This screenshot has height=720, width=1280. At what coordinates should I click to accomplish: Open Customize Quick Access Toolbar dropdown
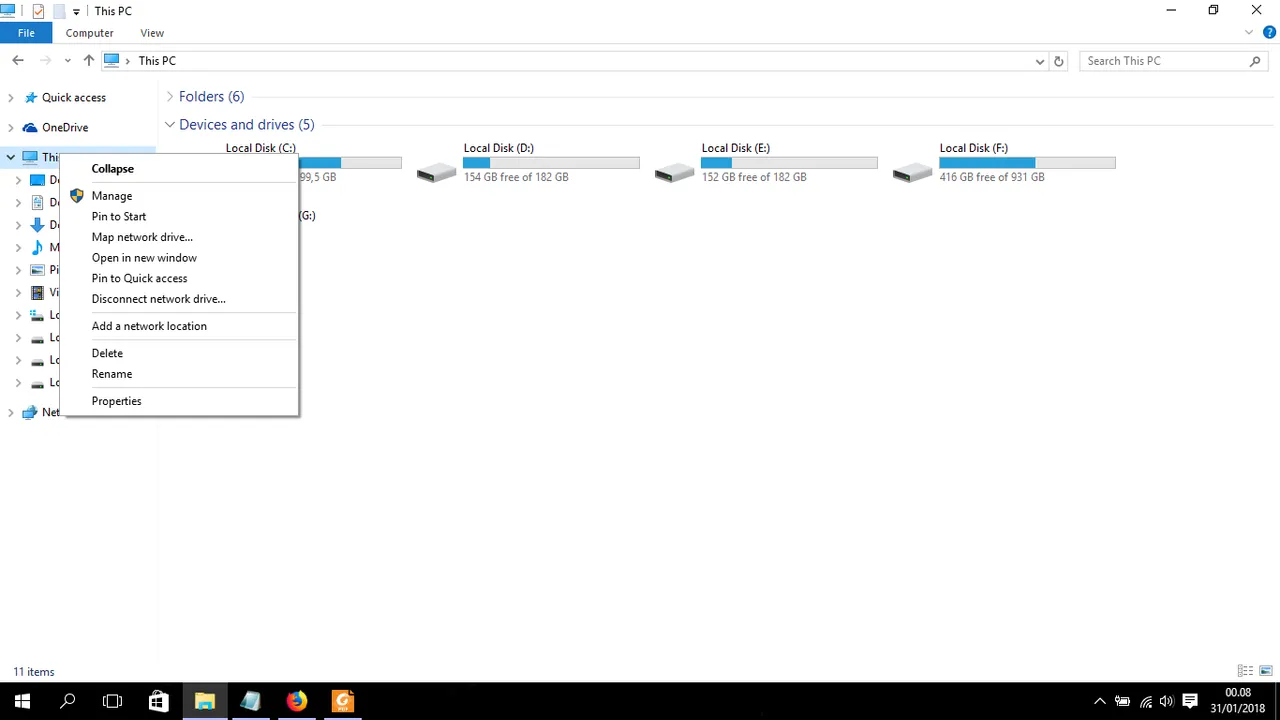76,11
